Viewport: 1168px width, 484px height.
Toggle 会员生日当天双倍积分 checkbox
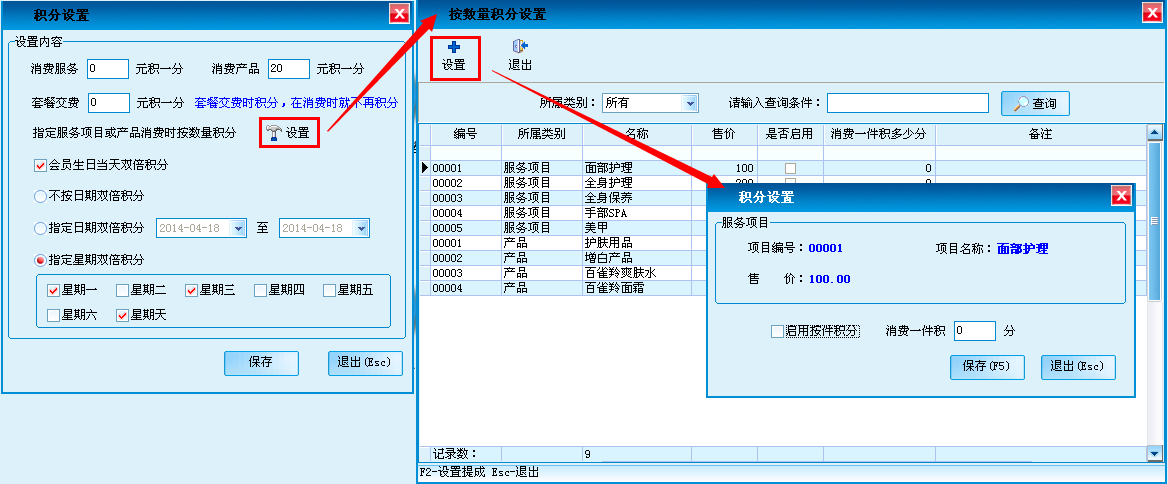point(40,165)
